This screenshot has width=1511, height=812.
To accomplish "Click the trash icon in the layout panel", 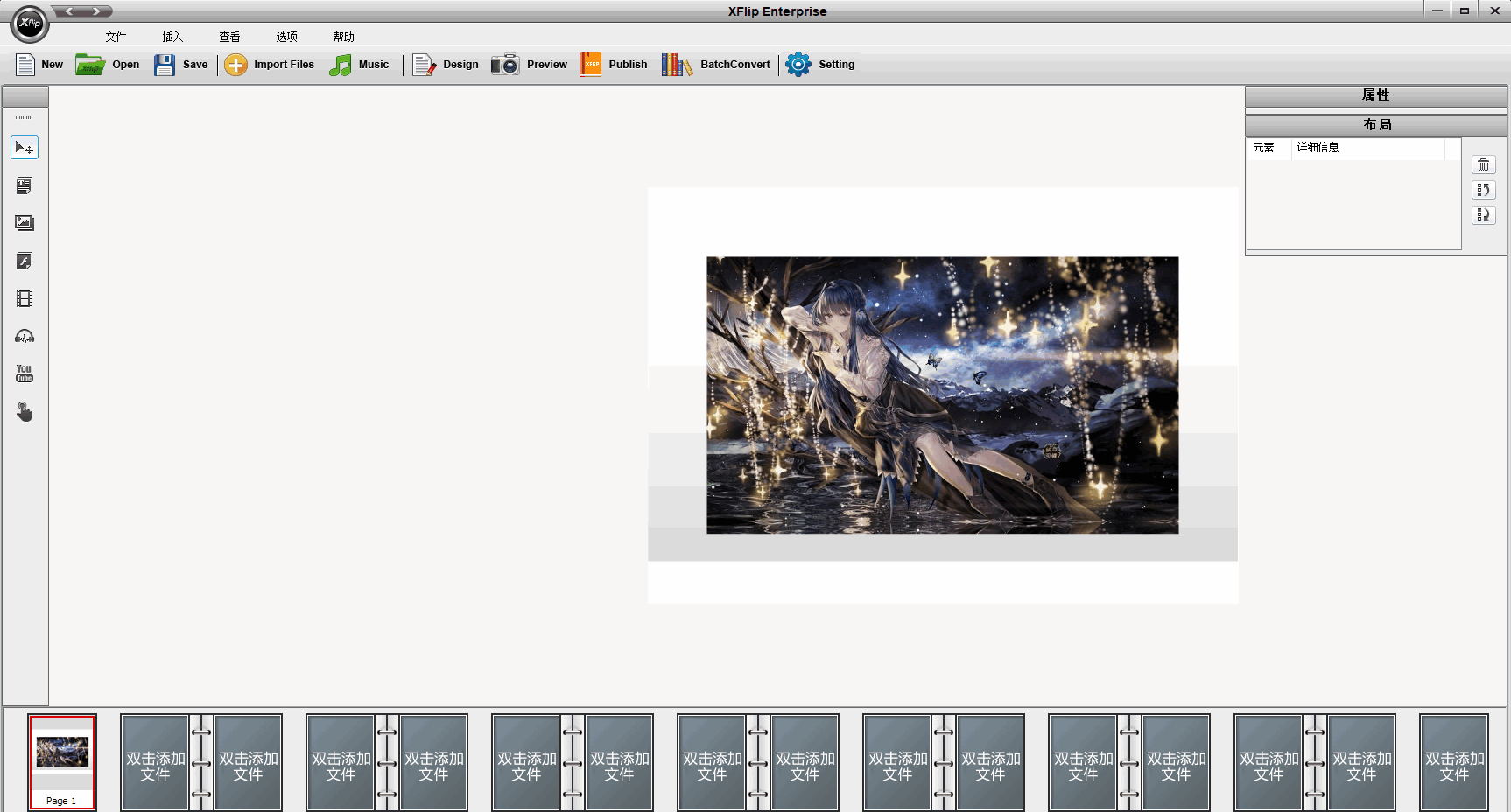I will [x=1483, y=164].
